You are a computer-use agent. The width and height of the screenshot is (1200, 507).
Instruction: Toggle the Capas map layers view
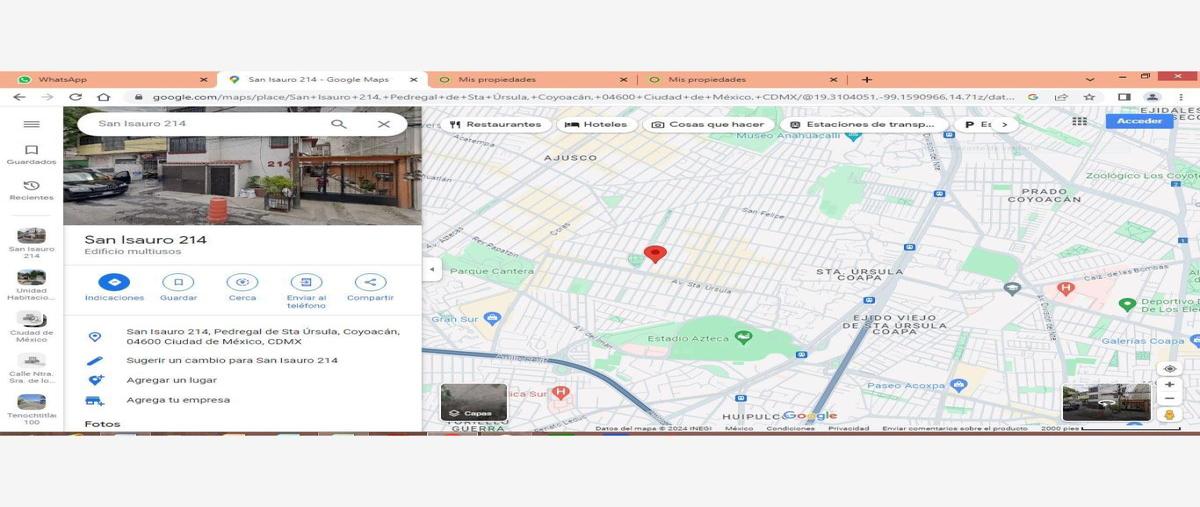tap(474, 402)
